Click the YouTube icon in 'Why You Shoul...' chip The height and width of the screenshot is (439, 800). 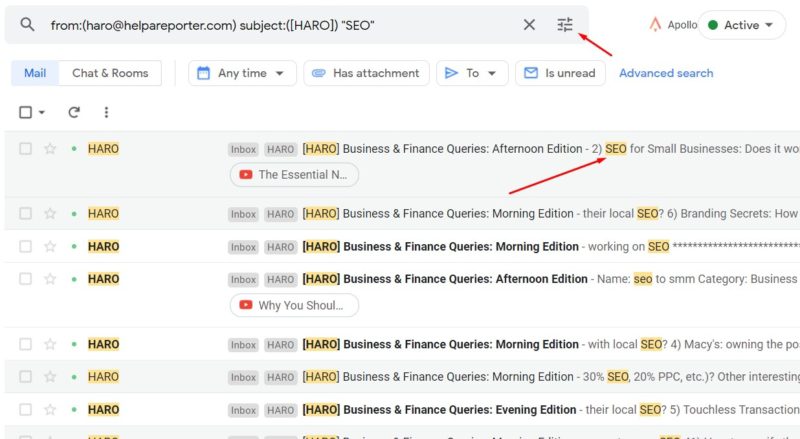(x=246, y=305)
